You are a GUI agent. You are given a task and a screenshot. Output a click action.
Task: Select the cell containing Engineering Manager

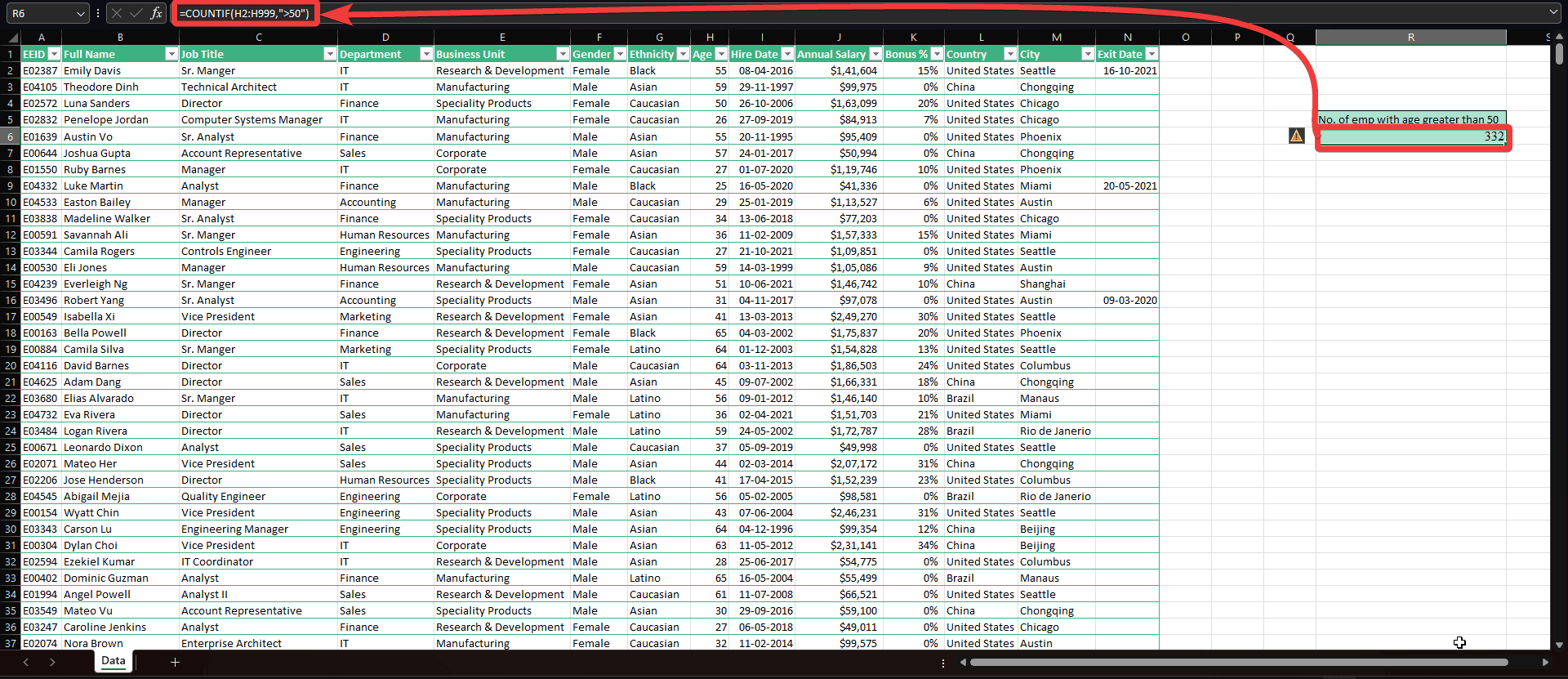[258, 529]
